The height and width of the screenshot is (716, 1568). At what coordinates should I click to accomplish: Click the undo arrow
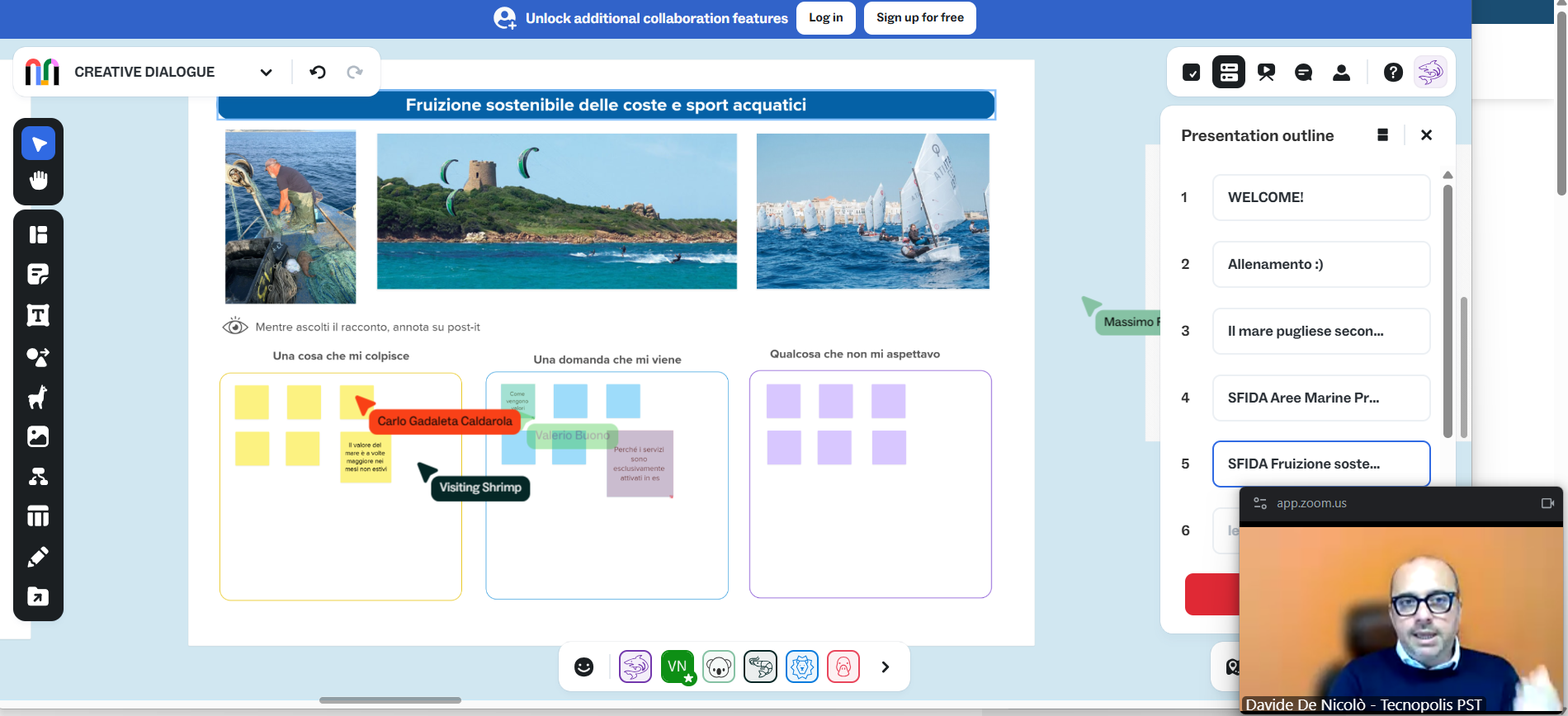[x=318, y=73]
